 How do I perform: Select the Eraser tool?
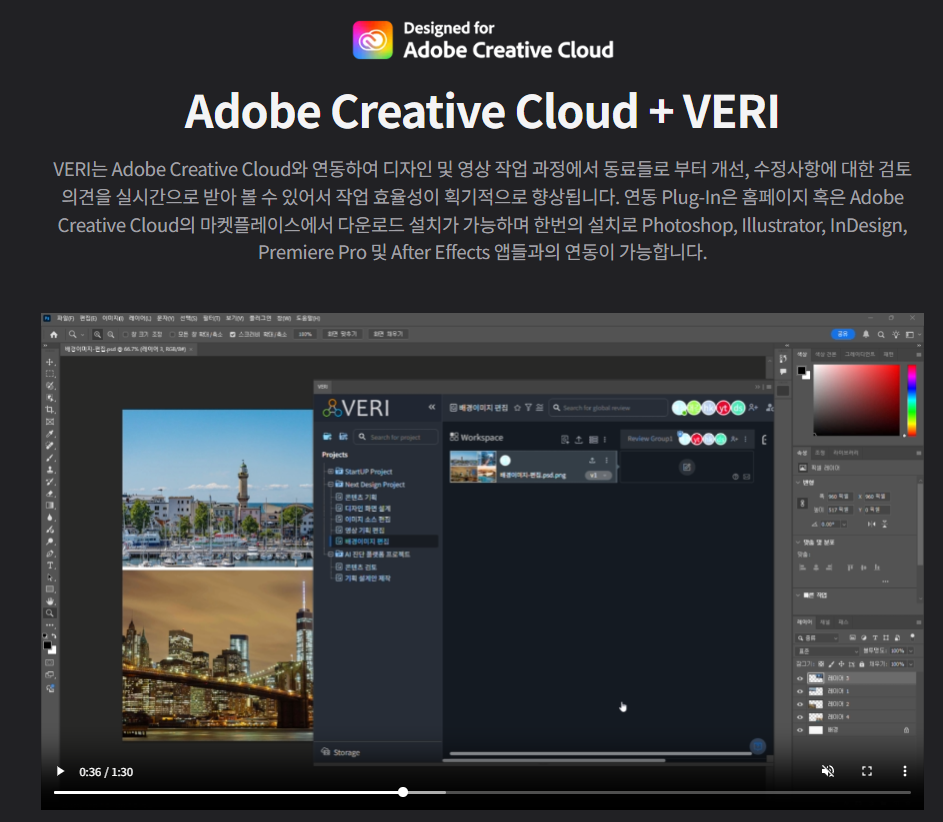point(50,494)
